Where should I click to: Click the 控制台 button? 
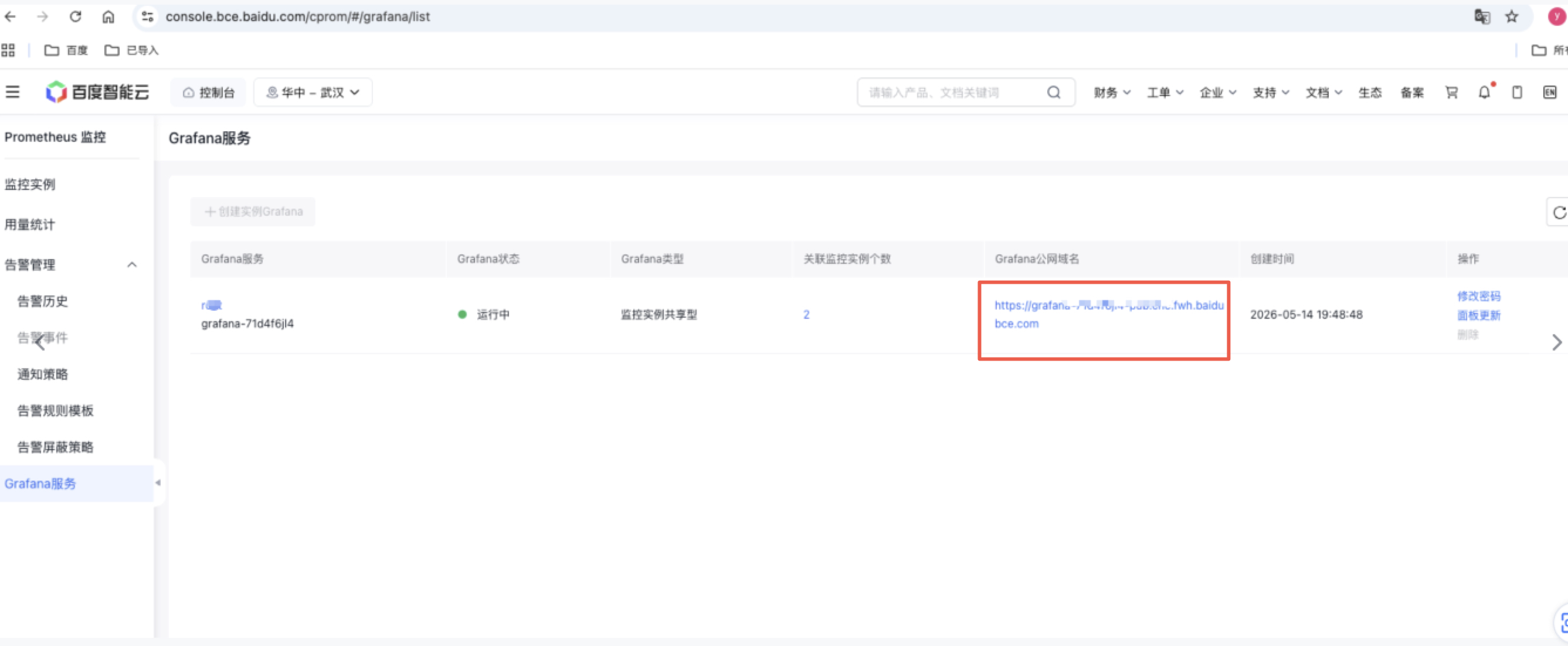click(208, 93)
